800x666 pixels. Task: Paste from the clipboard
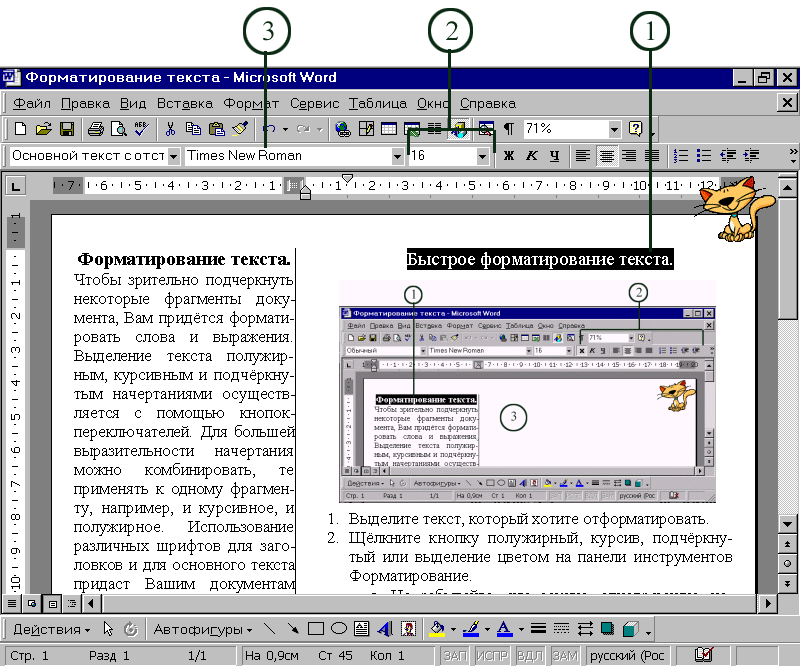coord(217,129)
